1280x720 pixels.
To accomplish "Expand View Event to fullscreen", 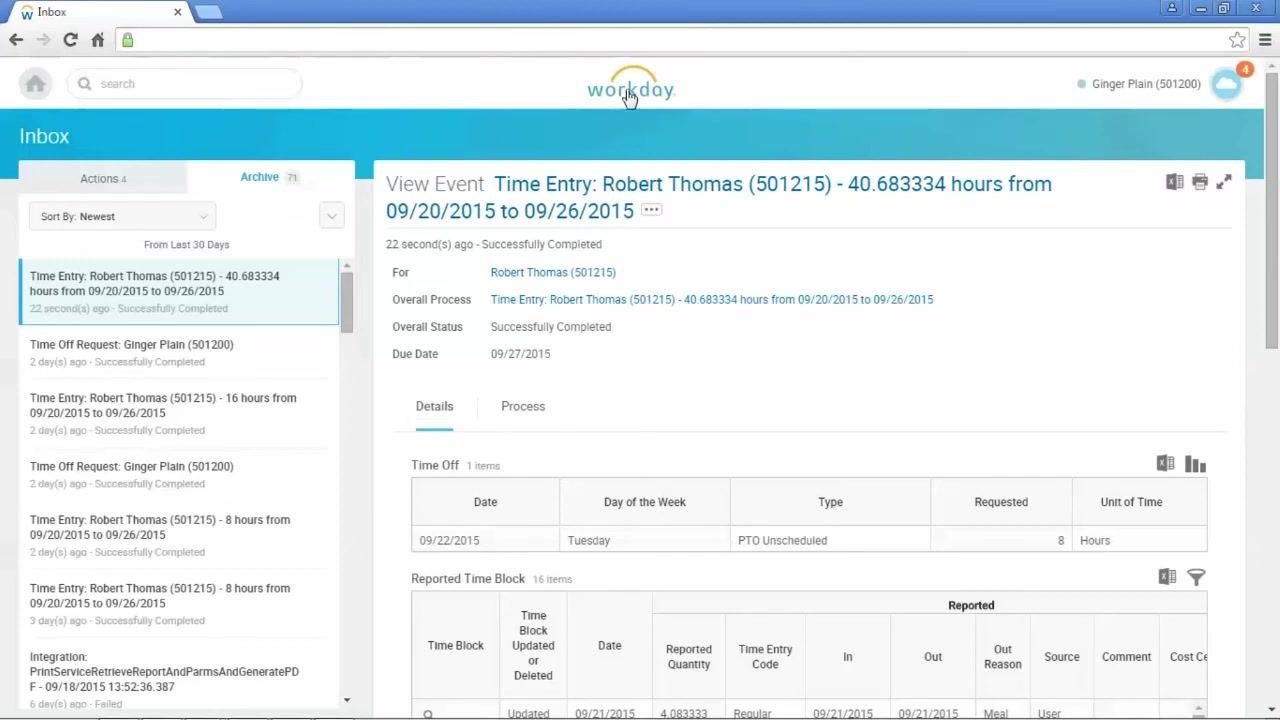I will click(1224, 182).
